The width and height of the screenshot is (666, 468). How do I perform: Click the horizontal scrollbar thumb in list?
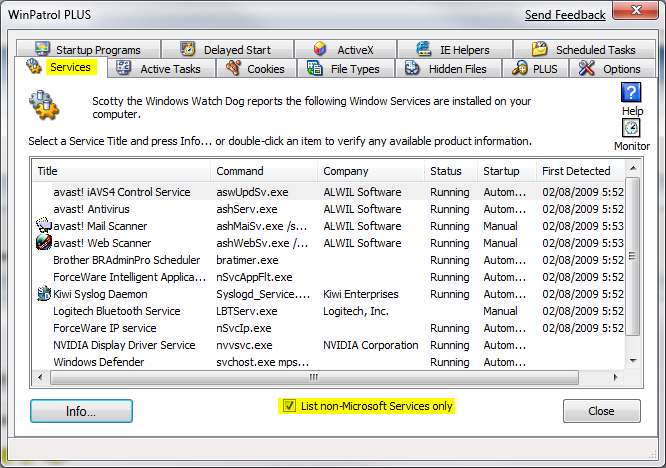(313, 377)
